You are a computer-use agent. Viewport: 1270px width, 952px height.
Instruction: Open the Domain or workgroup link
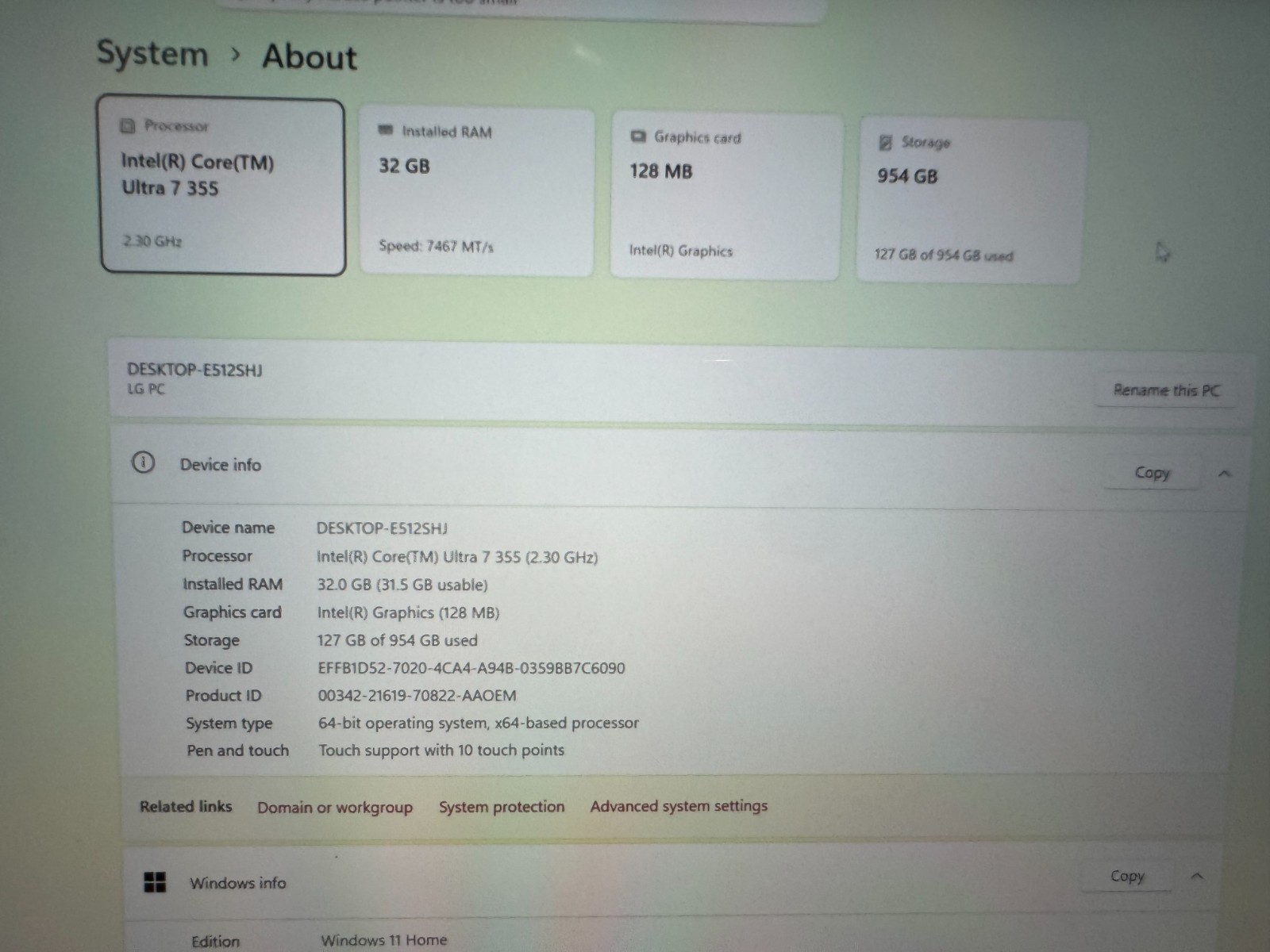[335, 808]
